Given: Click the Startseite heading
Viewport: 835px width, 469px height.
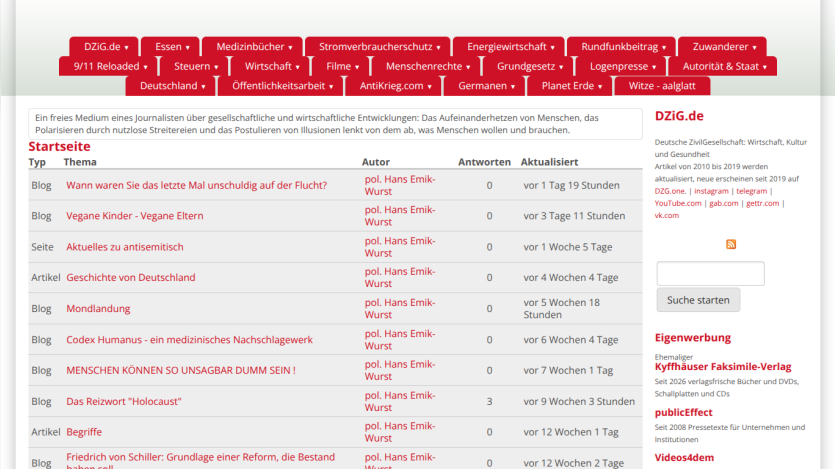Looking at the screenshot, I should 59,146.
